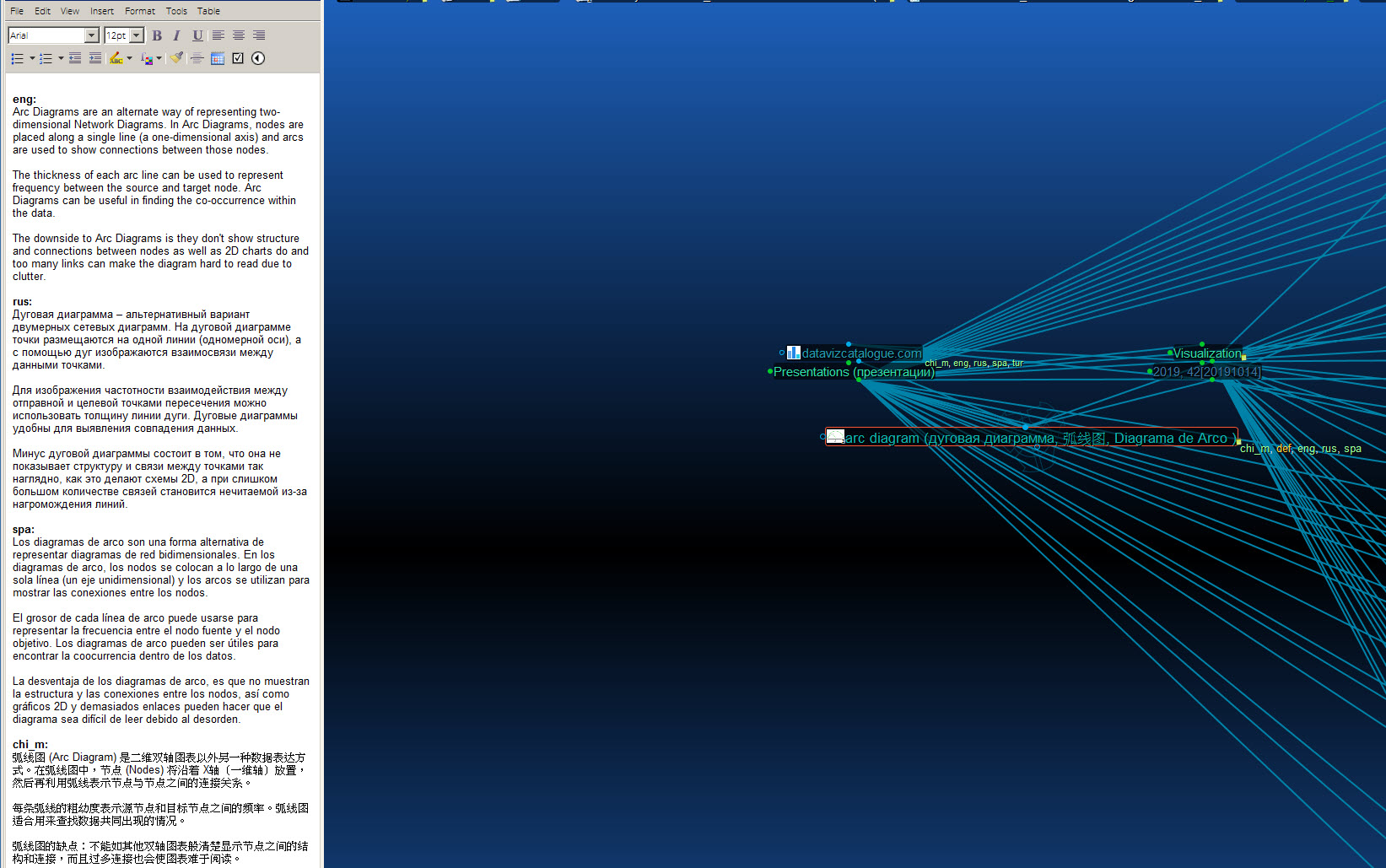Open the Tools menu
This screenshot has height=868, width=1386.
point(176,10)
